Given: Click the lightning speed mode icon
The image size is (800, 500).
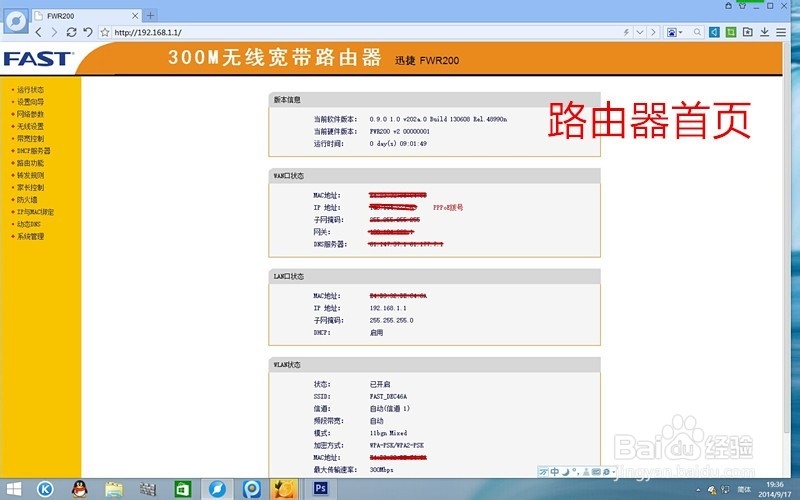Looking at the screenshot, I should 626,32.
